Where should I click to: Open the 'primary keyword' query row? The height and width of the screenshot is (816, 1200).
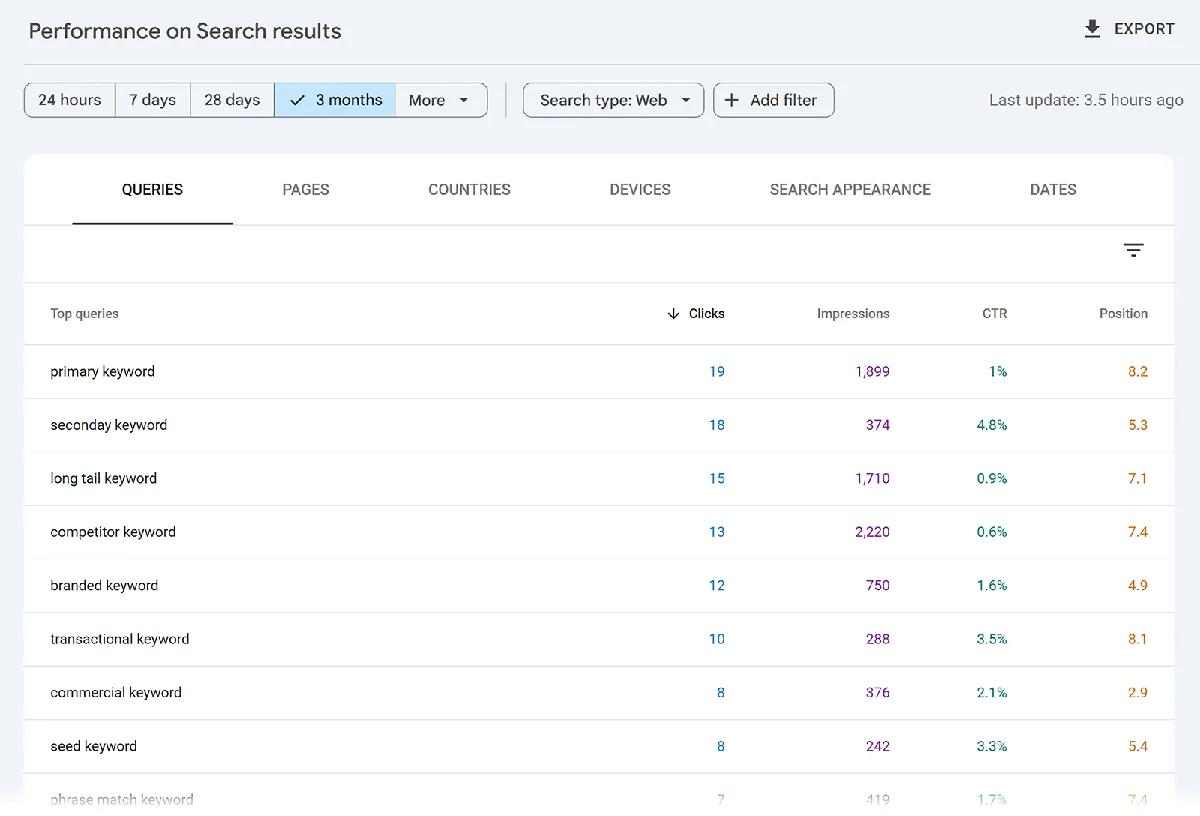tap(599, 372)
